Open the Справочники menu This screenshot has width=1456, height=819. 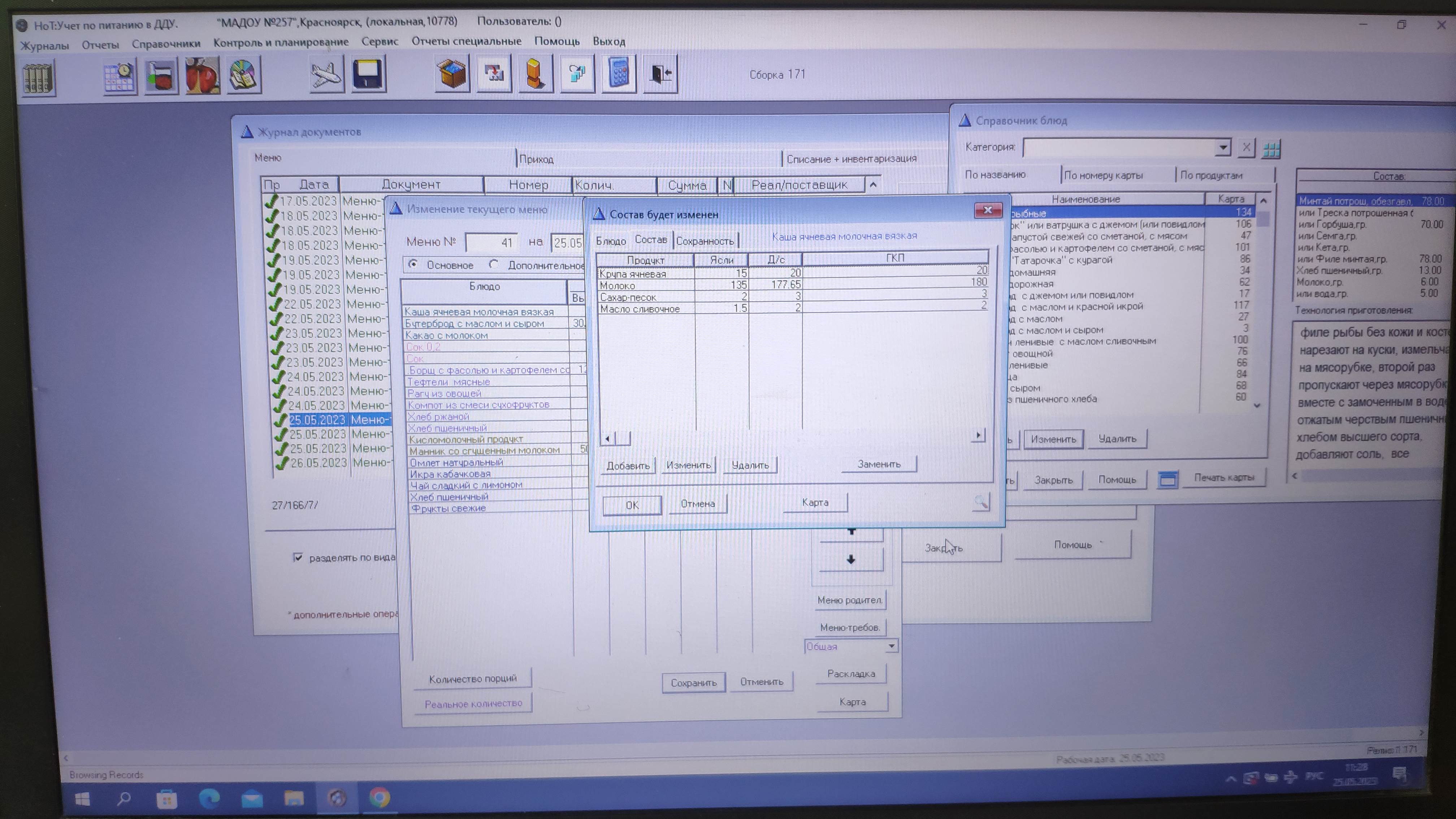click(x=166, y=44)
